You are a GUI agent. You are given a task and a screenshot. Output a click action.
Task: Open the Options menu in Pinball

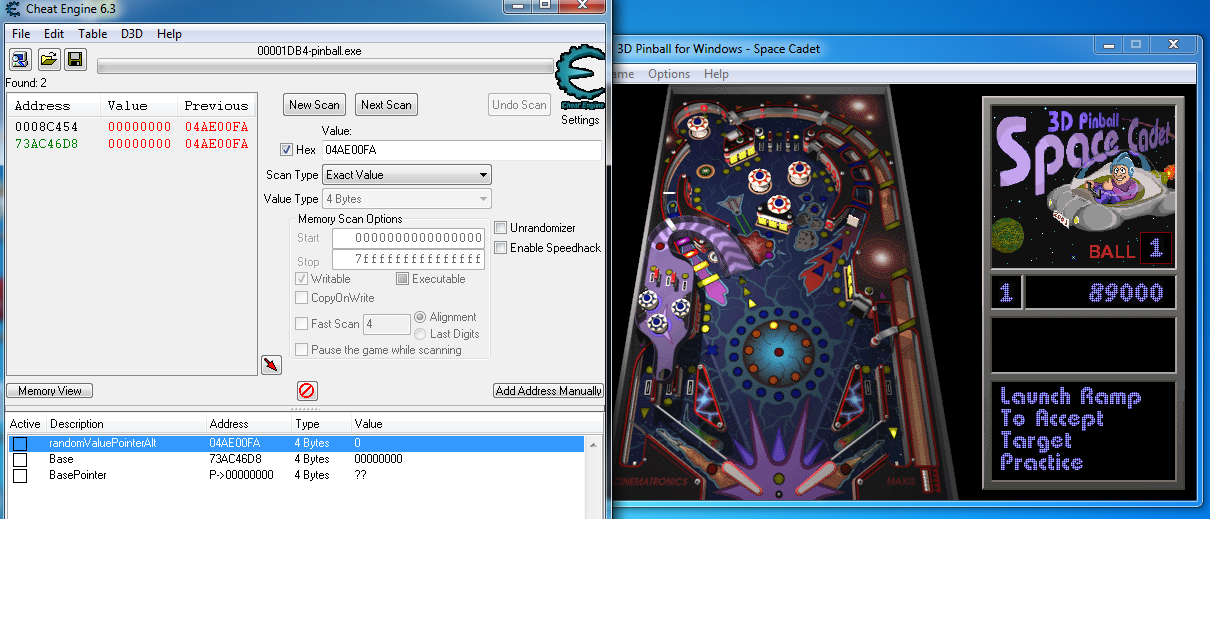point(668,74)
